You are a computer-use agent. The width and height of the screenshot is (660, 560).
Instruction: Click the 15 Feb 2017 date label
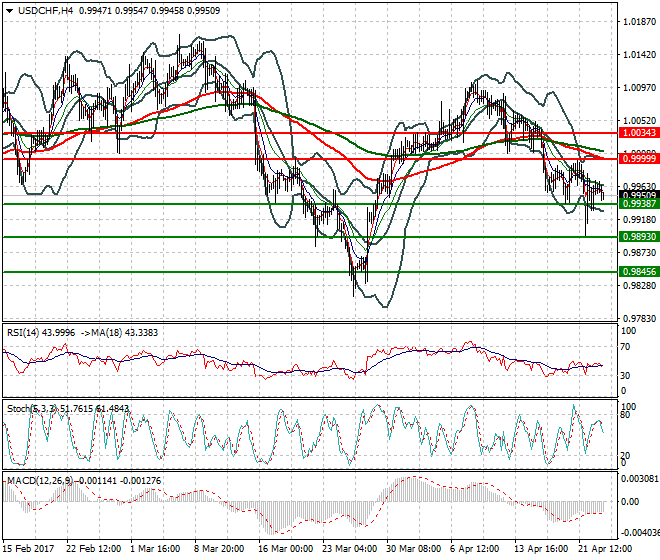point(29,549)
